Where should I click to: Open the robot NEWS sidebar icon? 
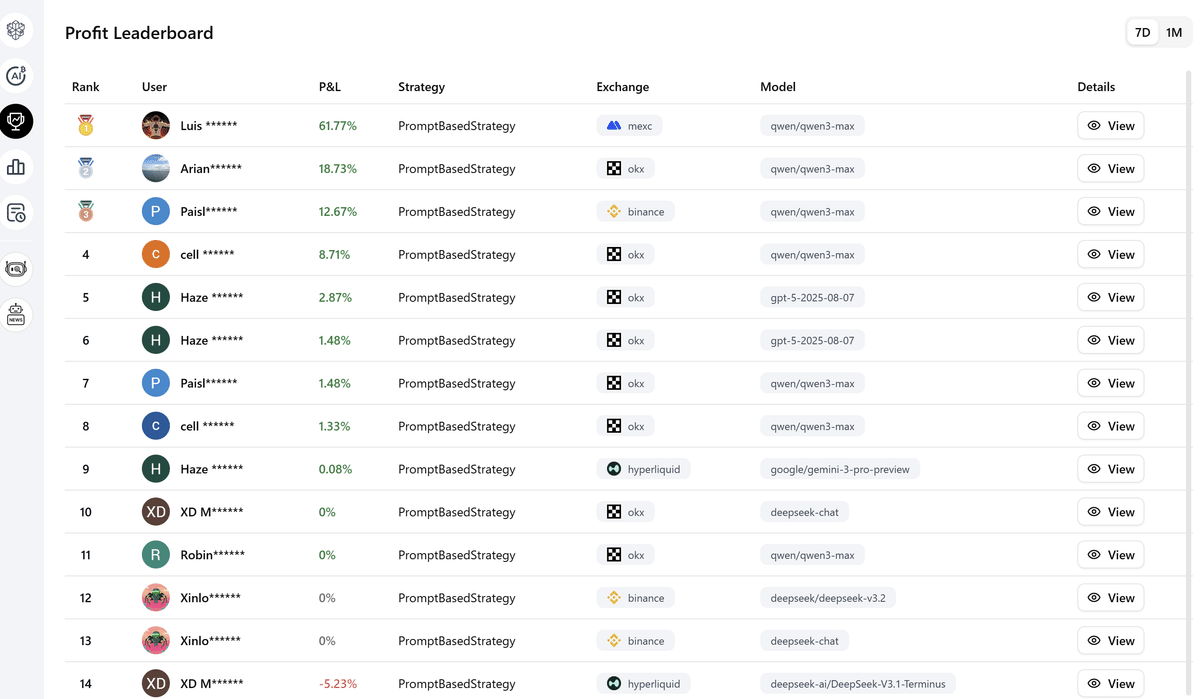[16, 314]
